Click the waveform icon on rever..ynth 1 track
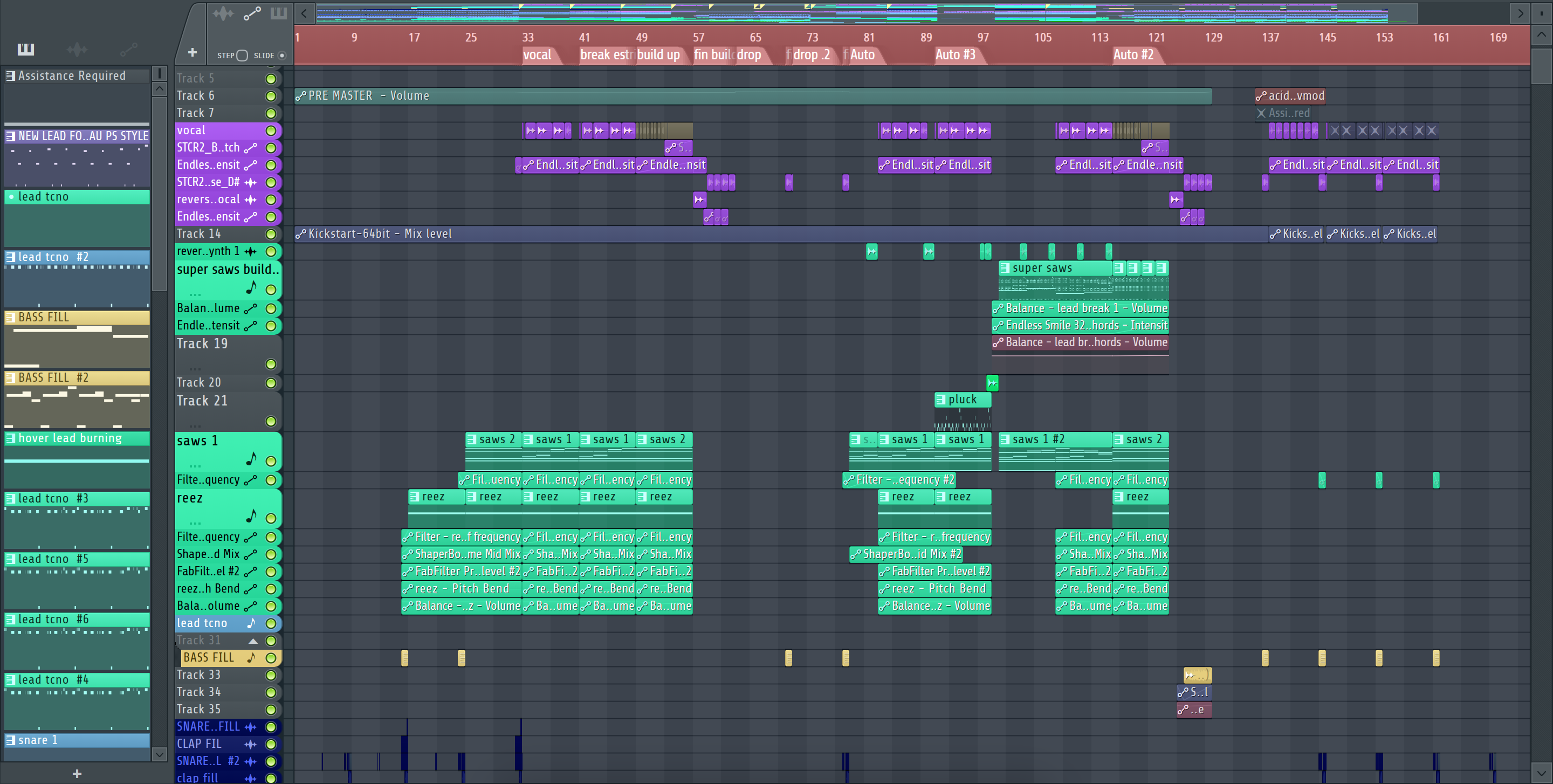This screenshot has height=784, width=1553. [251, 251]
